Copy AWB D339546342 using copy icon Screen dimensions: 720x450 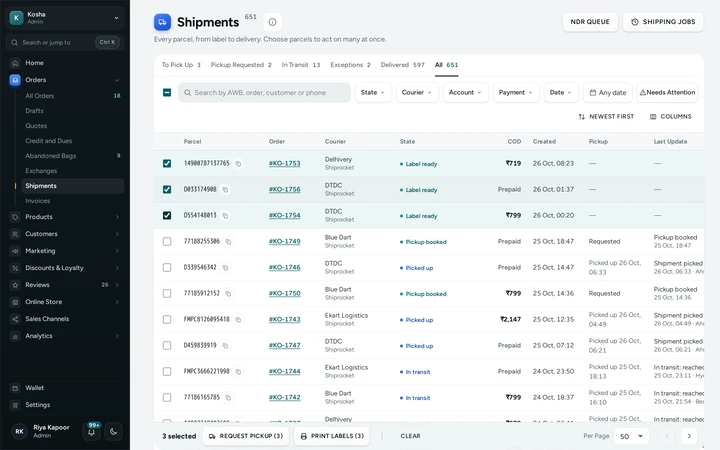(225, 268)
